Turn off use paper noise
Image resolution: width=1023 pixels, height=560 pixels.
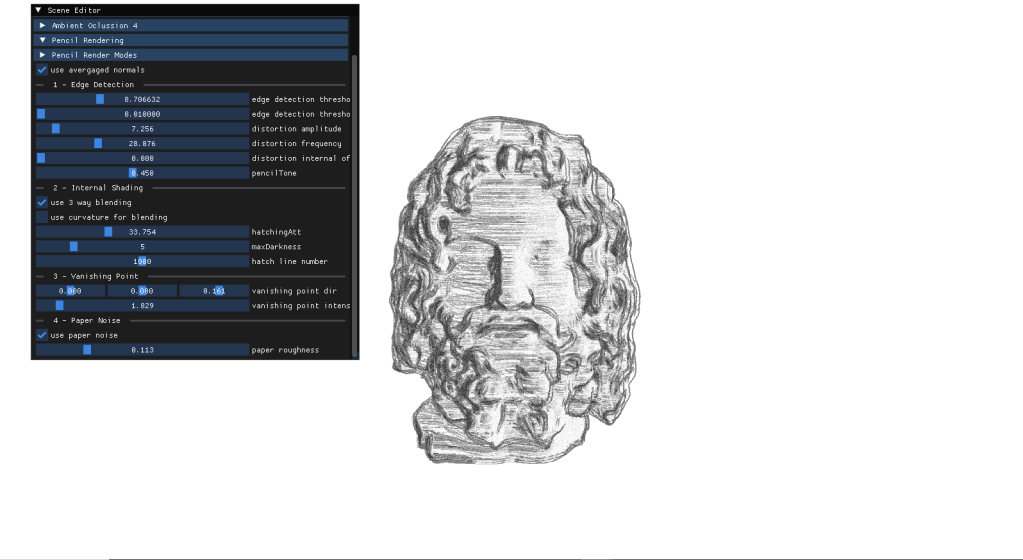[42, 335]
